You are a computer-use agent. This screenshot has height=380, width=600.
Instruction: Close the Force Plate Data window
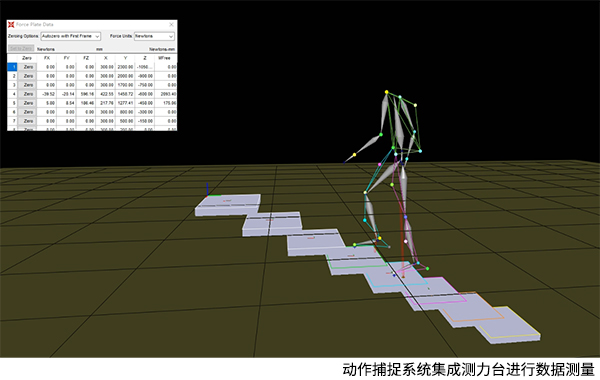(x=171, y=24)
